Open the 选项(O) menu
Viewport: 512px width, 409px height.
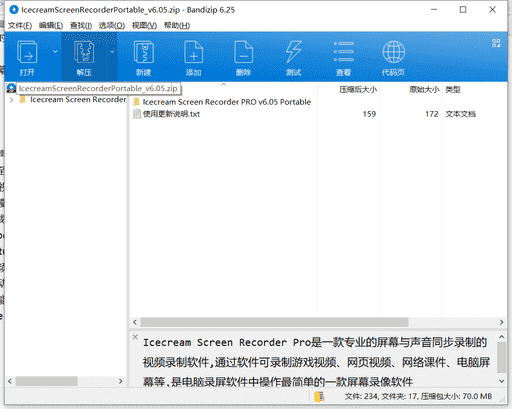[112, 25]
